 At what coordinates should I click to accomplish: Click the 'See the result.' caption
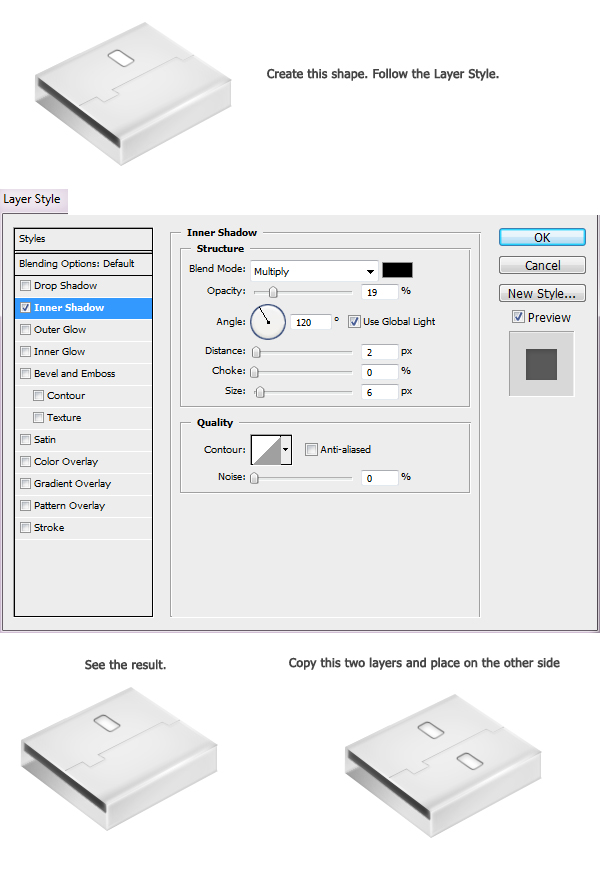point(125,665)
